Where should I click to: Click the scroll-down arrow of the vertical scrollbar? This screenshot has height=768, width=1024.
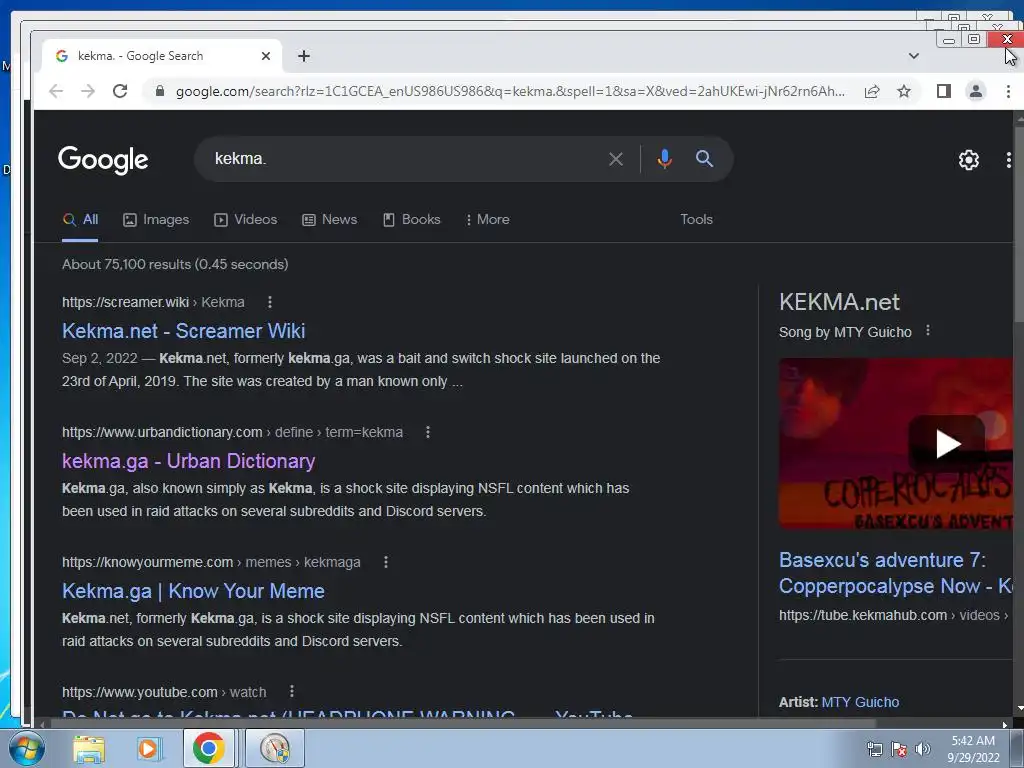(x=1019, y=709)
